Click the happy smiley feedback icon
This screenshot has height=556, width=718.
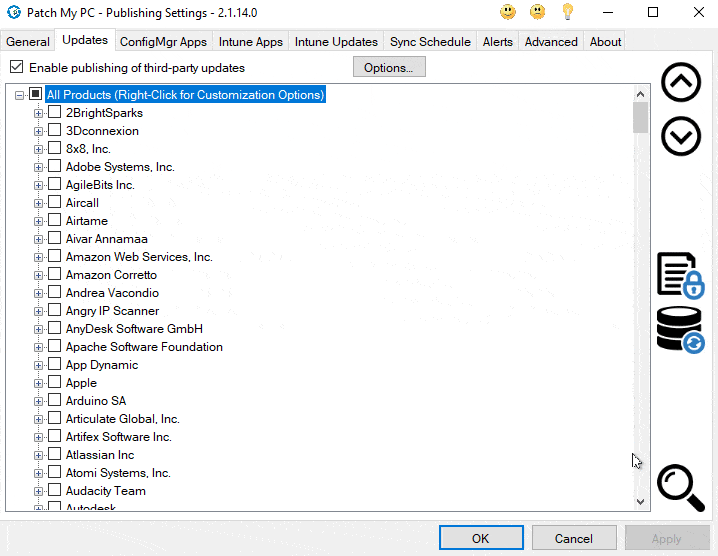pyautogui.click(x=508, y=12)
